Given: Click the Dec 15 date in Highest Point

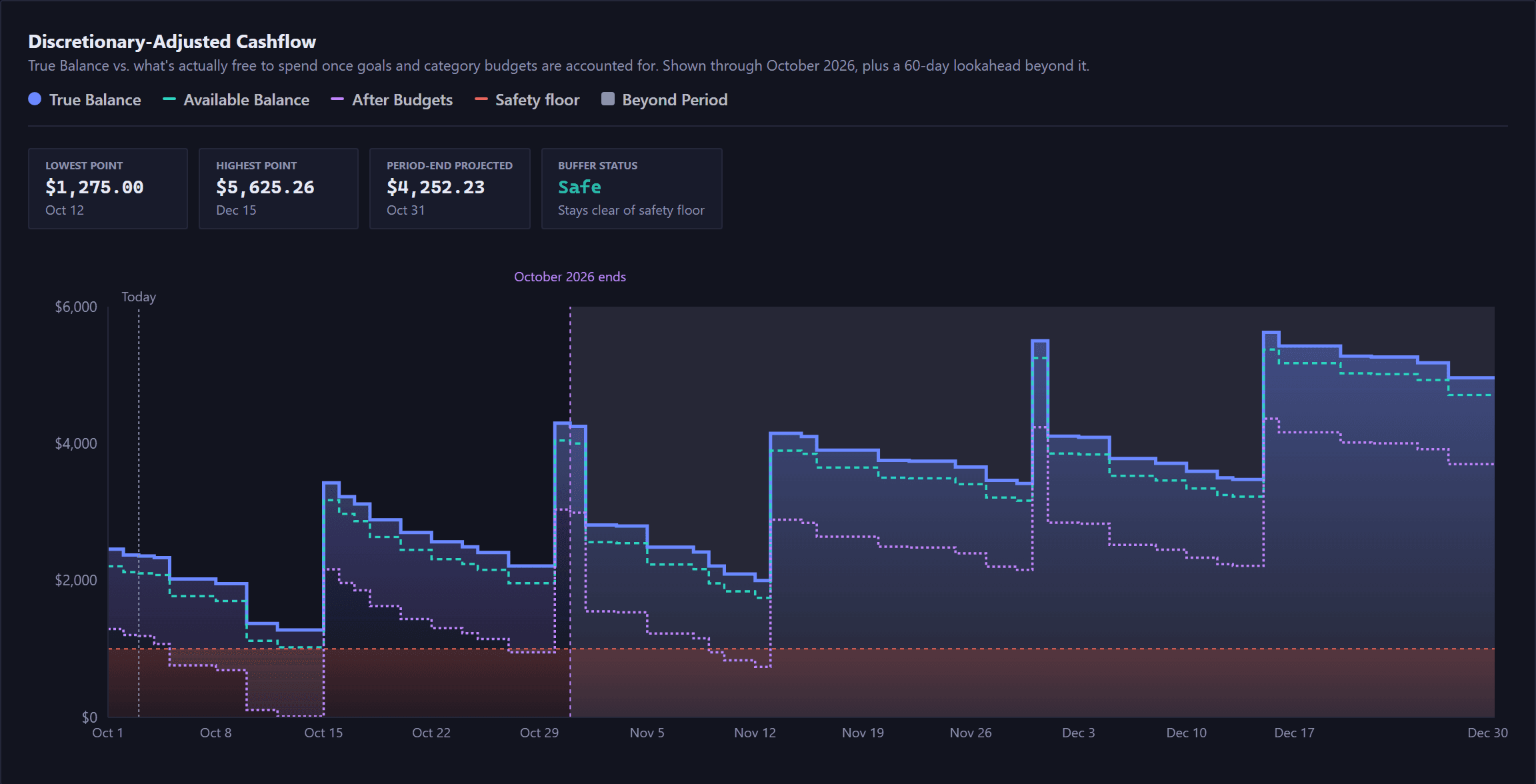Looking at the screenshot, I should coord(236,210).
